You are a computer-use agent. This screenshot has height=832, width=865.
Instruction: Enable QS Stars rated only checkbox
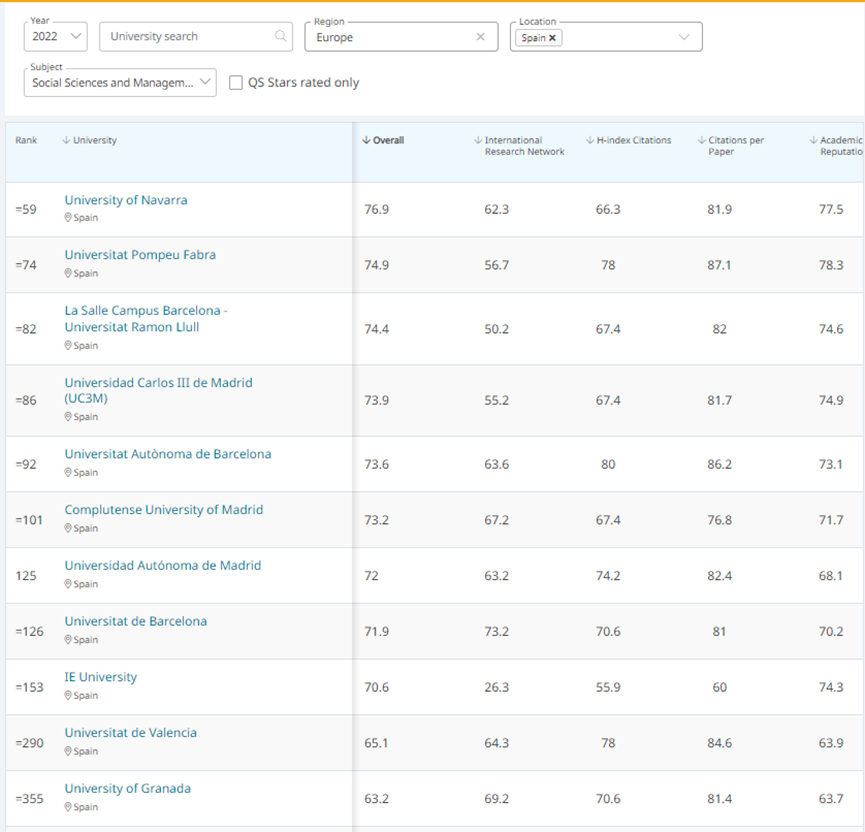click(x=236, y=83)
